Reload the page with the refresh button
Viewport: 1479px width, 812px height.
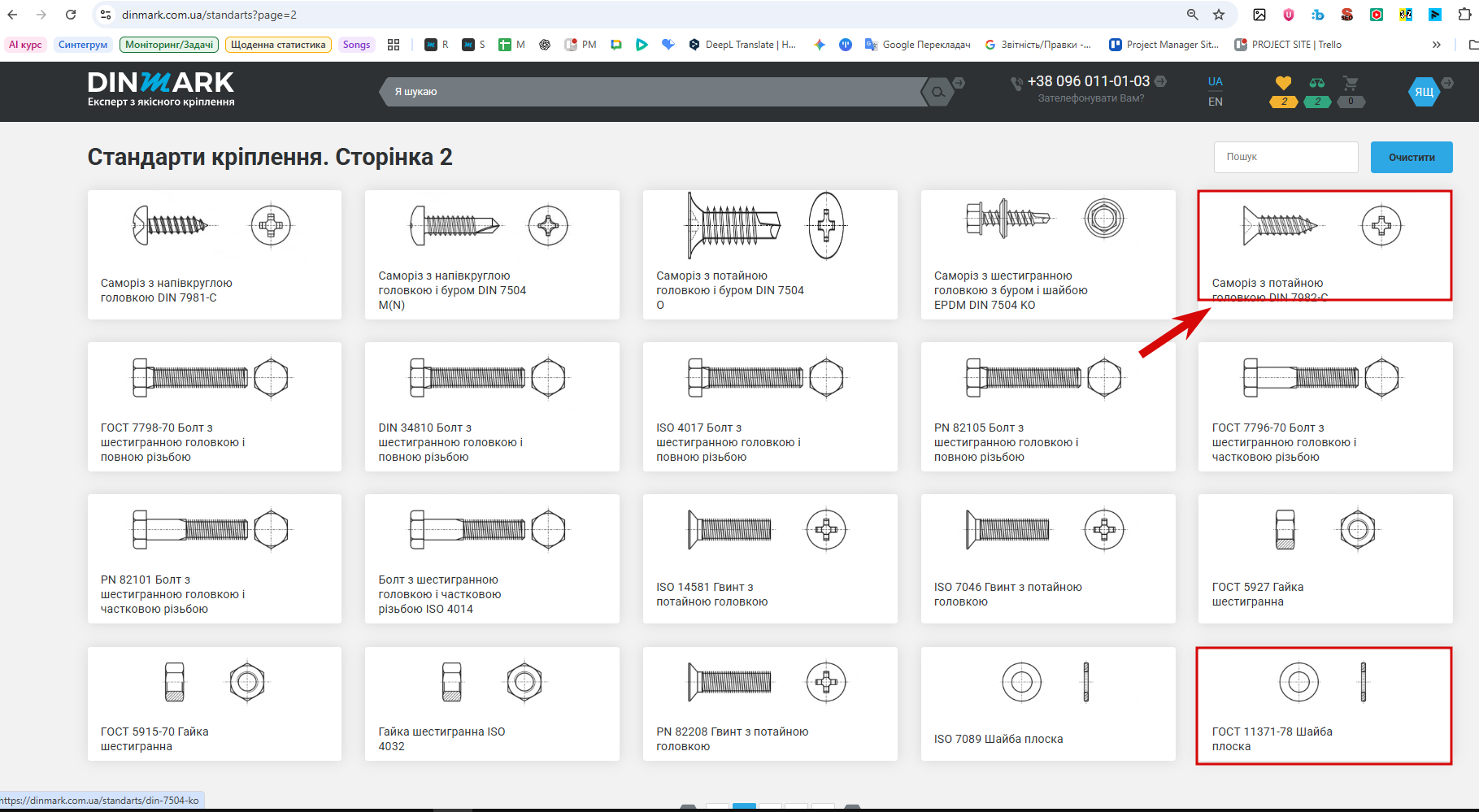click(x=71, y=15)
